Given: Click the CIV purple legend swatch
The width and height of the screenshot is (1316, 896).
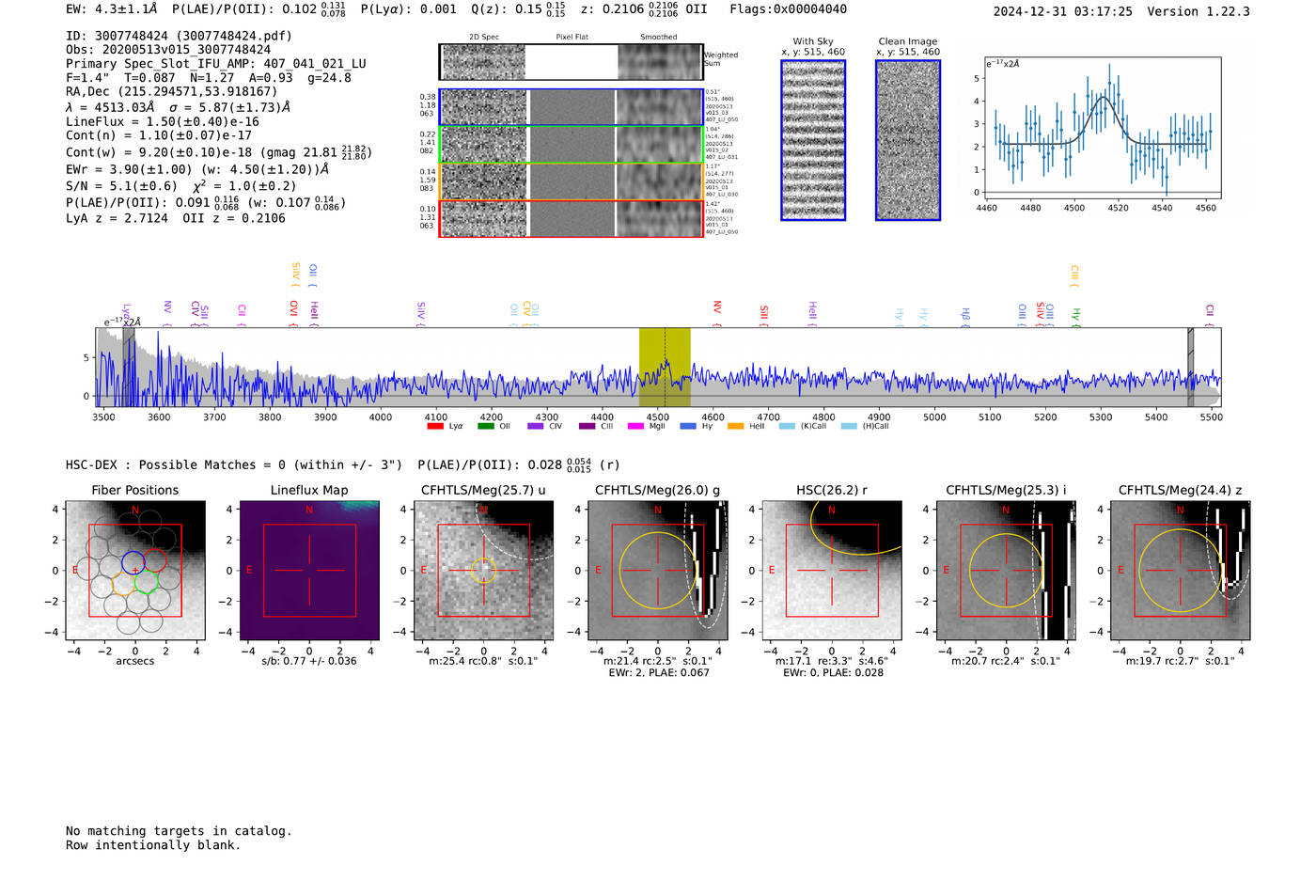Looking at the screenshot, I should (536, 427).
